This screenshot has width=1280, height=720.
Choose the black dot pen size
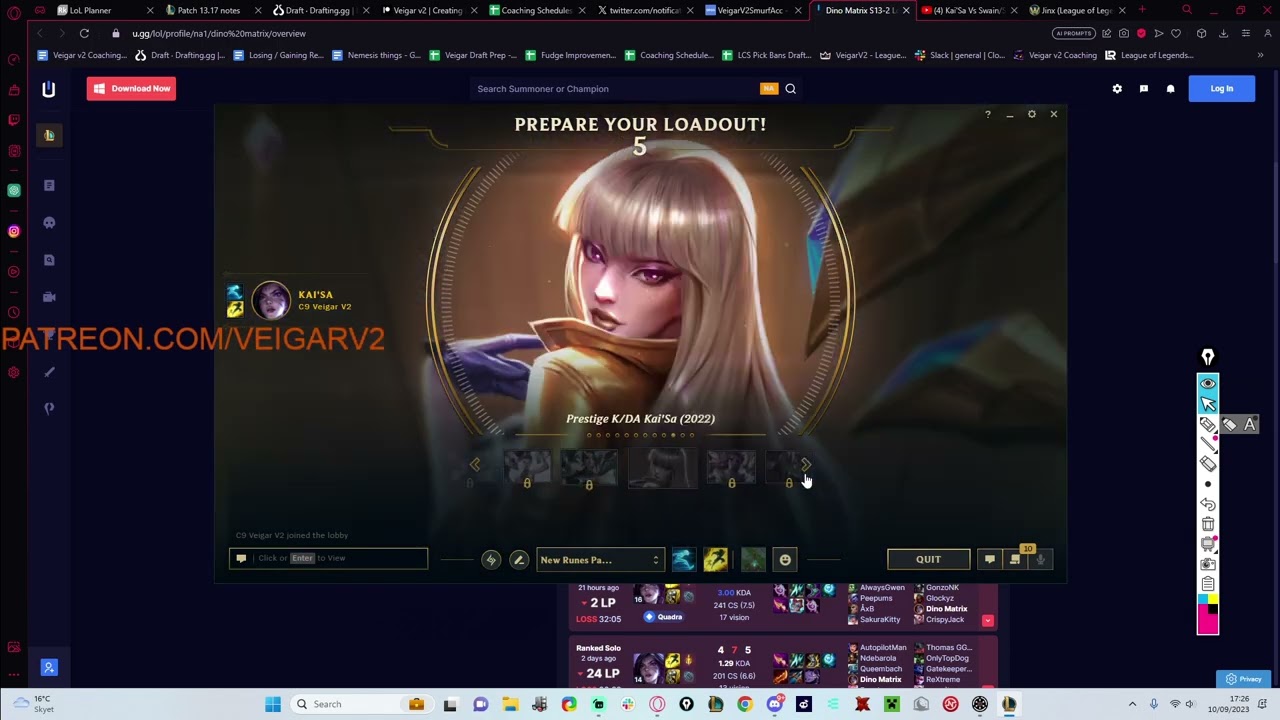click(1208, 485)
